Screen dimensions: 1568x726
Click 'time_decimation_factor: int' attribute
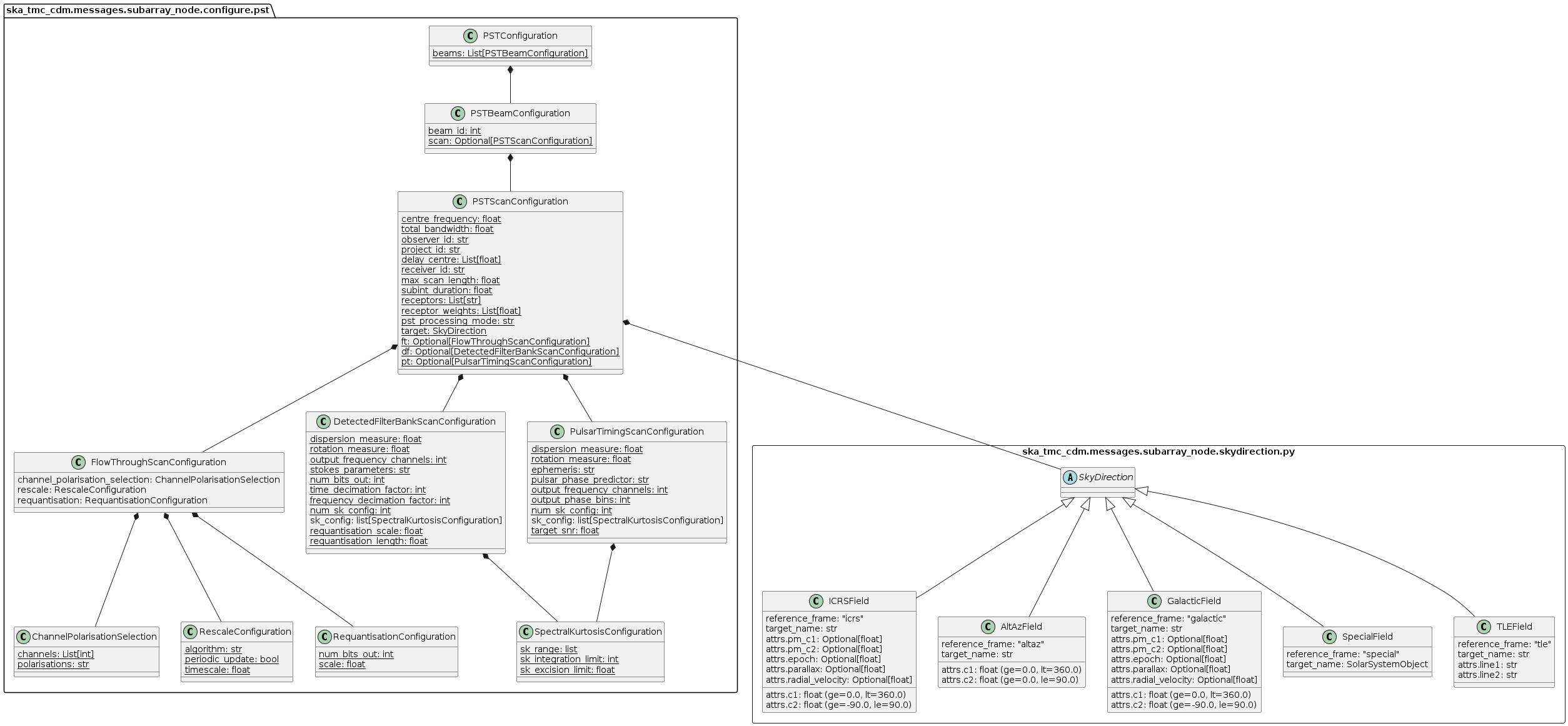click(368, 490)
